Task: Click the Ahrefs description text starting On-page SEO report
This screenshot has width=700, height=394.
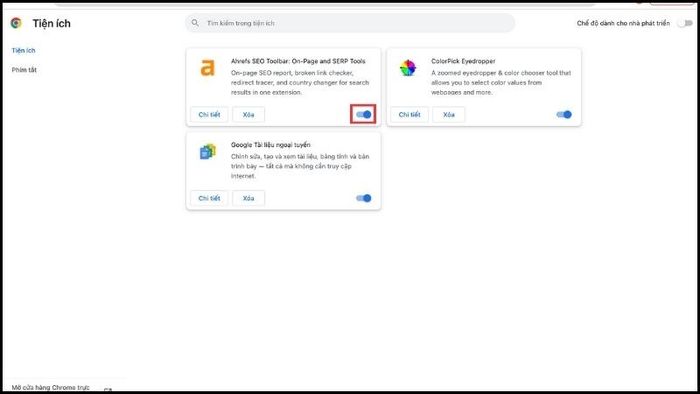Action: coord(300,83)
